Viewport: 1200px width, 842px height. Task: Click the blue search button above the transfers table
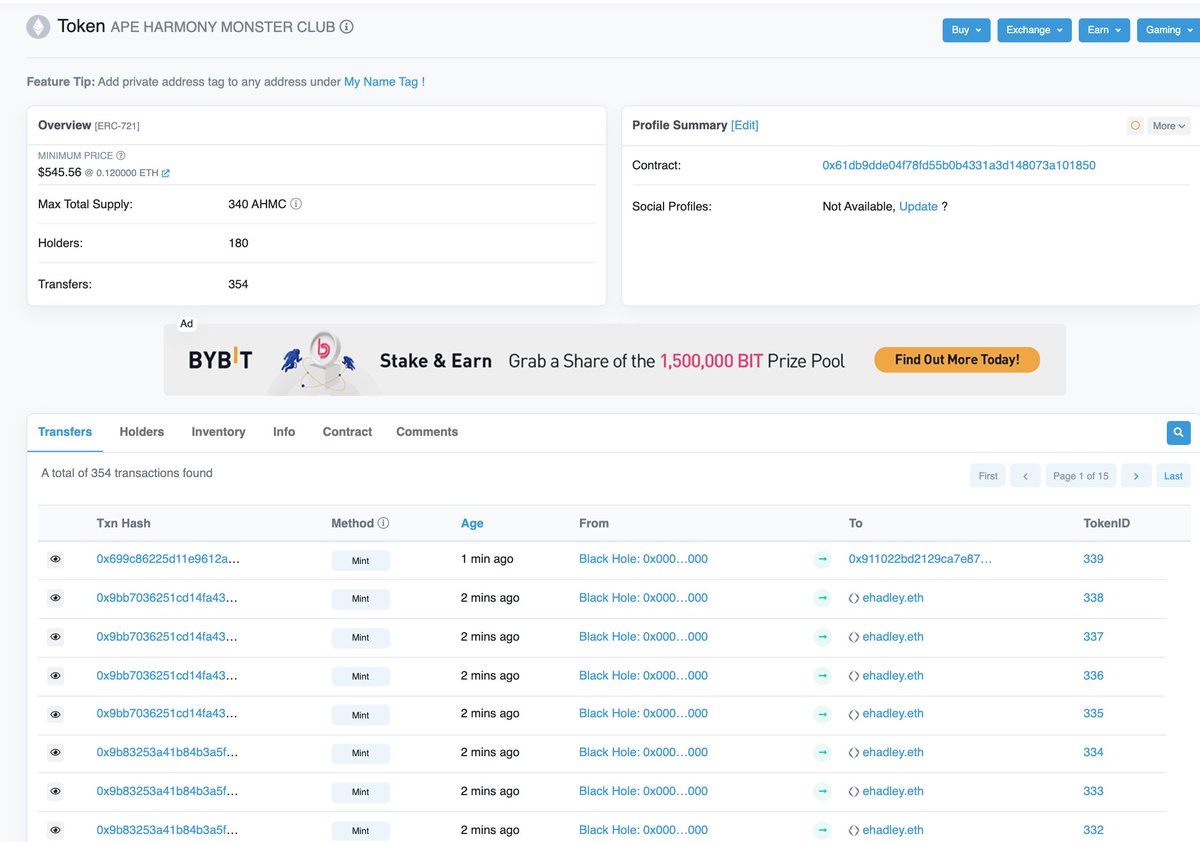pyautogui.click(x=1178, y=433)
